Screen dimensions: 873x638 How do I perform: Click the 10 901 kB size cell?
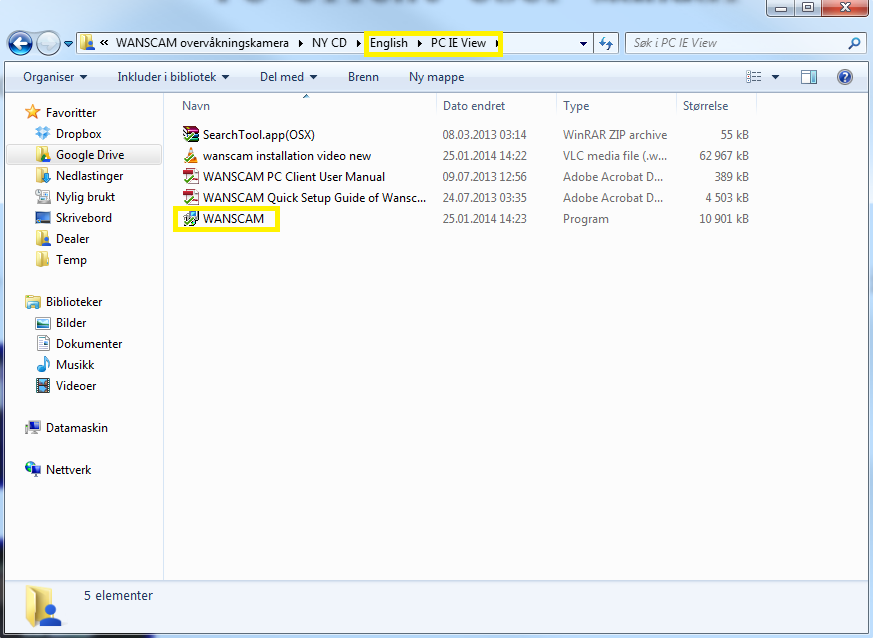[x=724, y=219]
